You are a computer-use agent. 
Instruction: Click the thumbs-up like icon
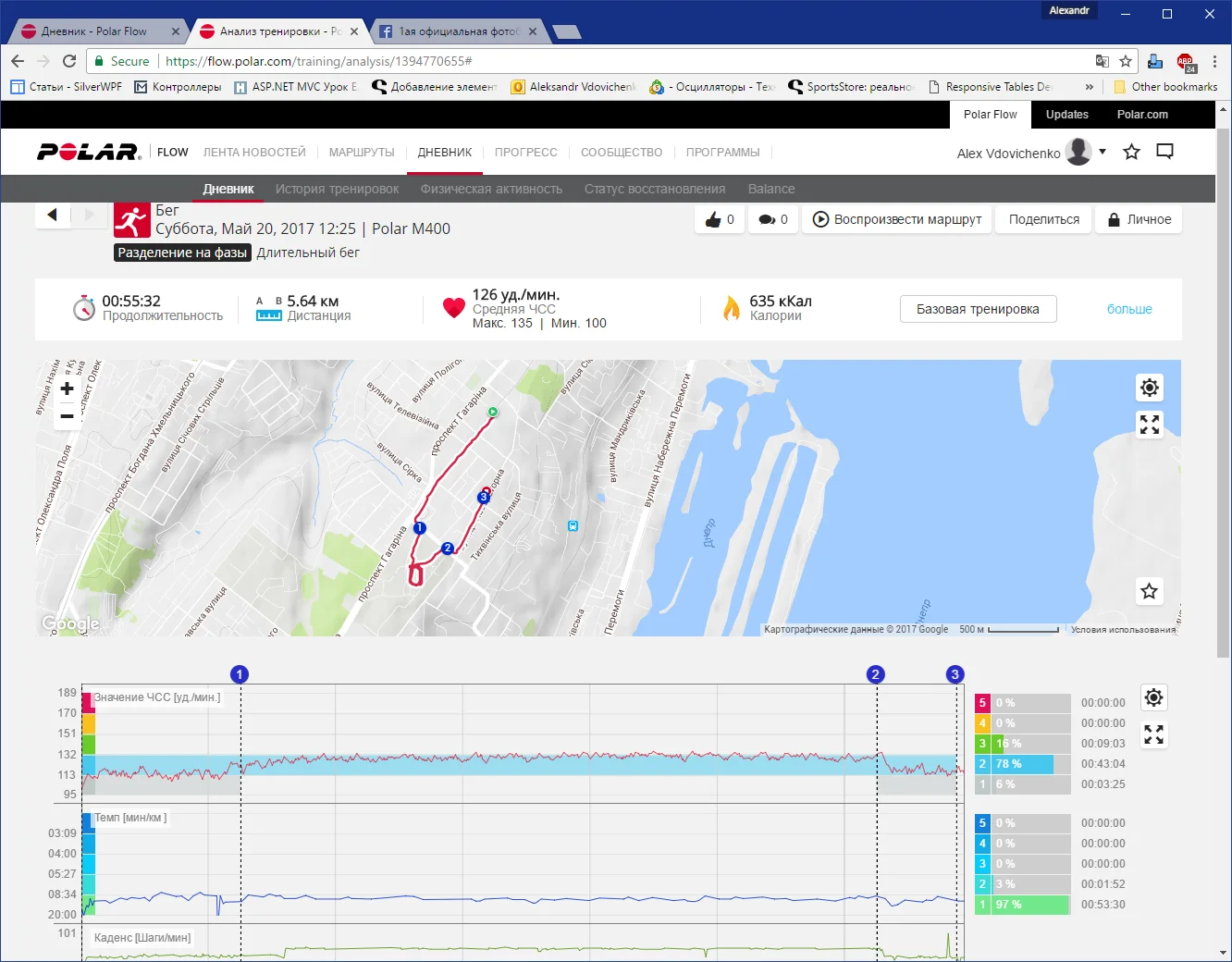713,220
